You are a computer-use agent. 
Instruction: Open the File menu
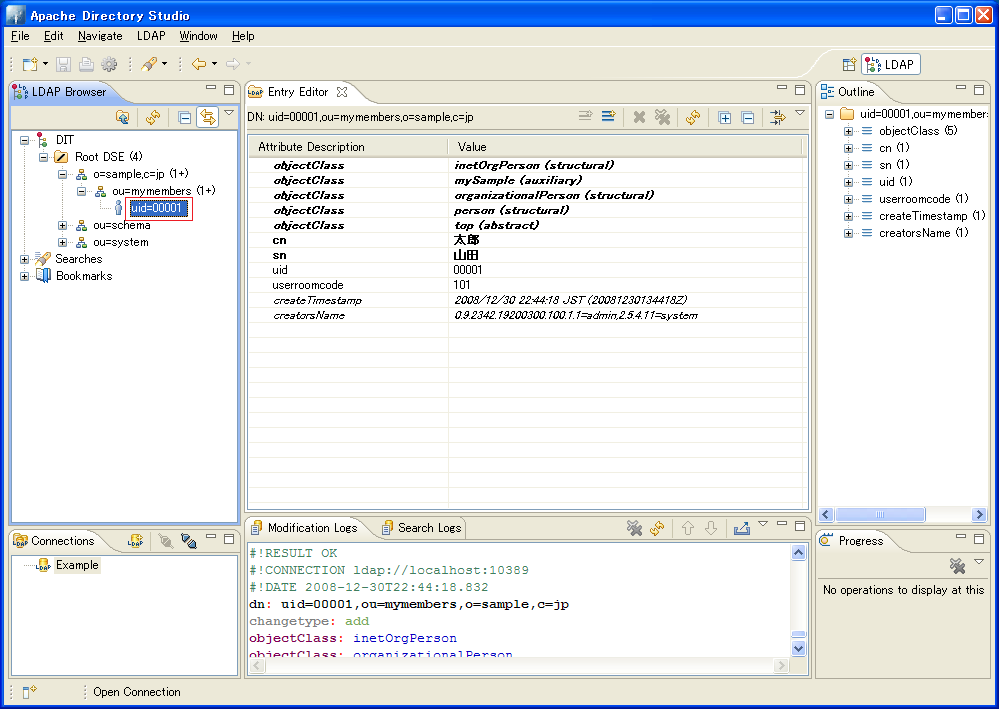click(x=20, y=36)
